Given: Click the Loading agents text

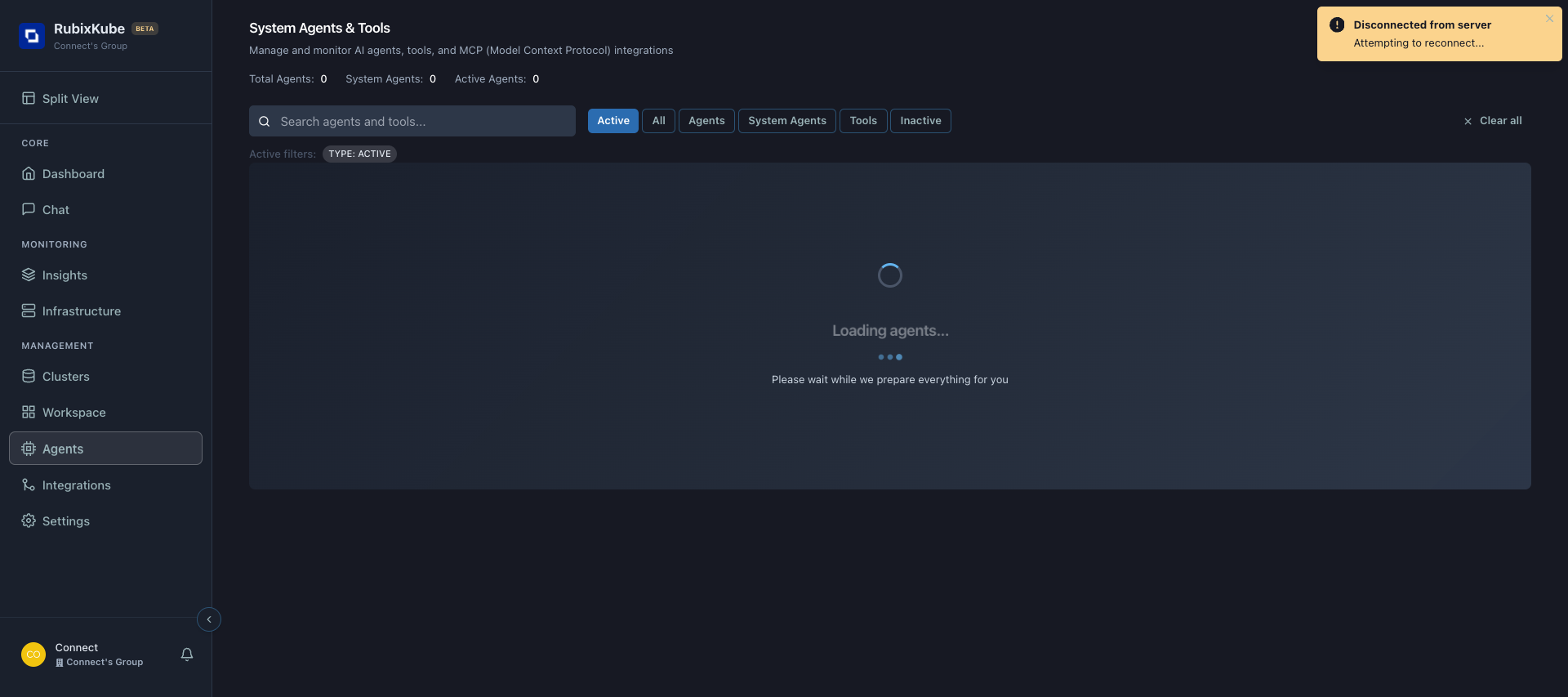Looking at the screenshot, I should click(x=890, y=331).
